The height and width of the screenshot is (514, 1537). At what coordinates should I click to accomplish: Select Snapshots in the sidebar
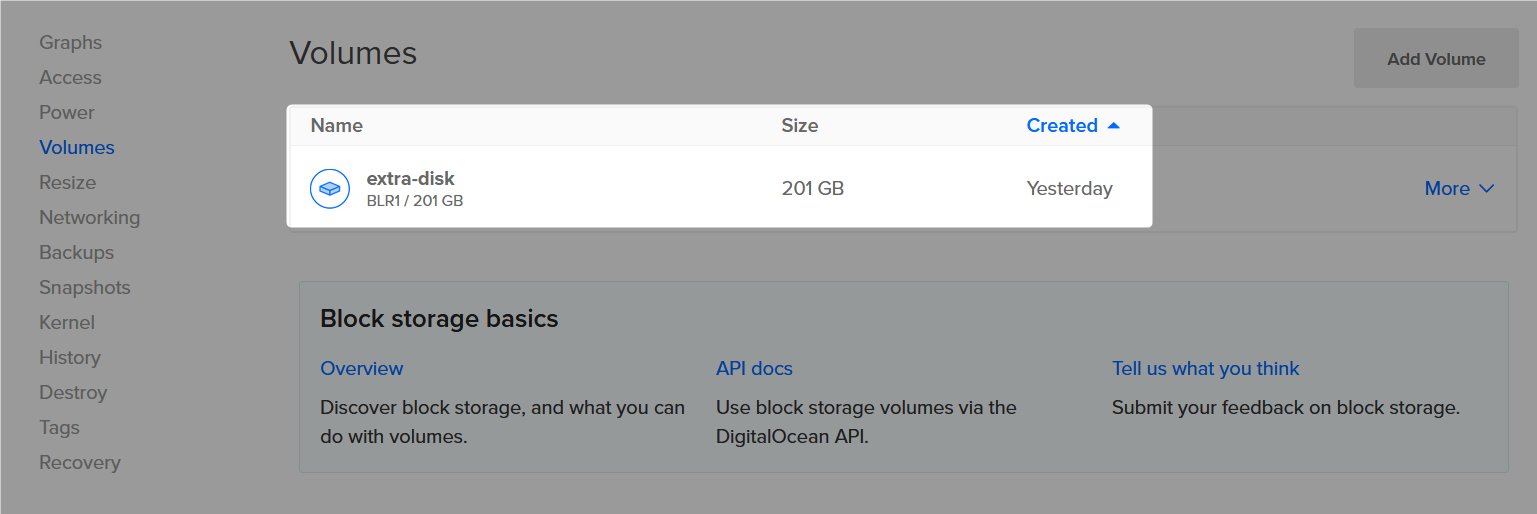[x=84, y=288]
